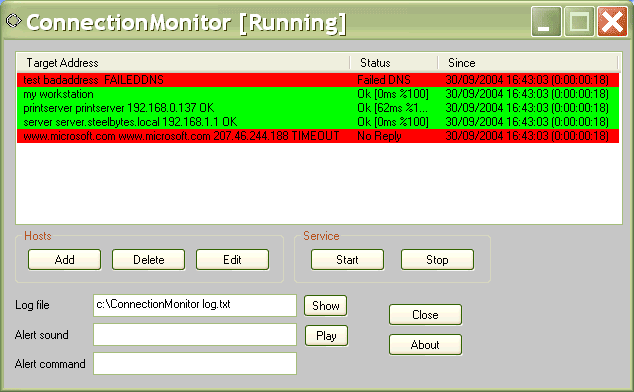Select the printserver 192.168.0.137 row
The width and height of the screenshot is (634, 392).
tap(318, 108)
